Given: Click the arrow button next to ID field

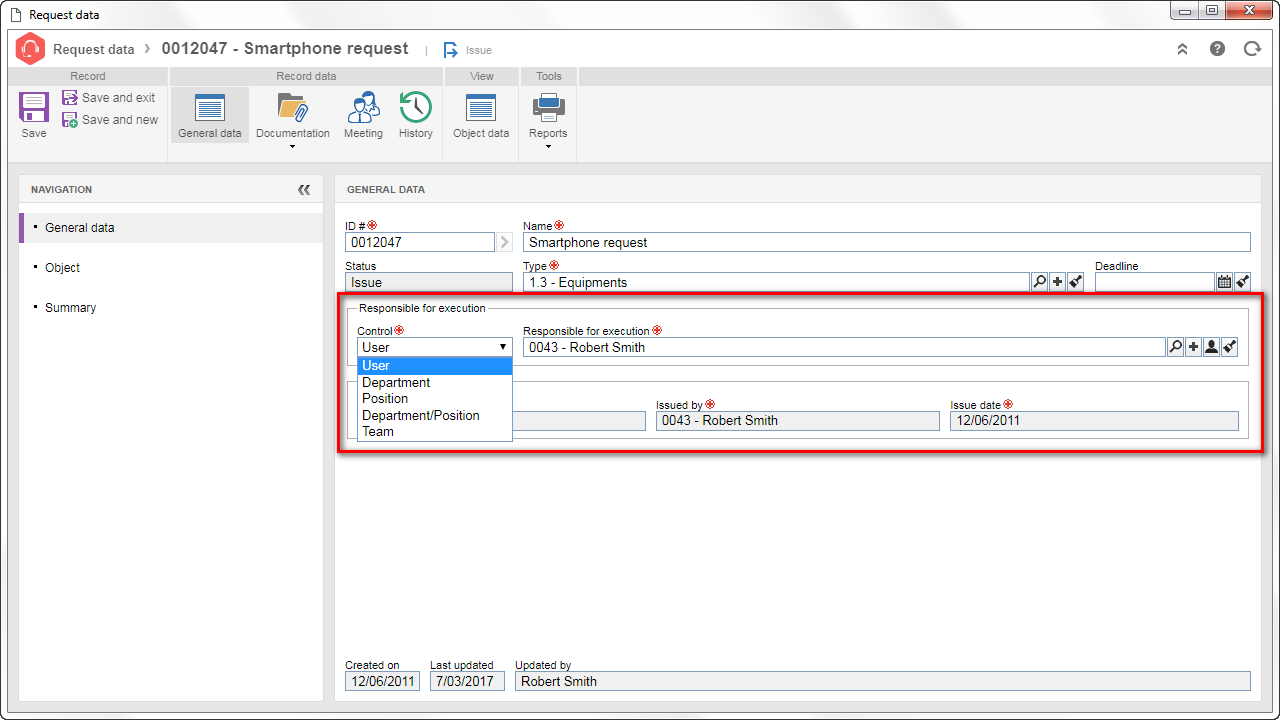Looking at the screenshot, I should (x=505, y=242).
